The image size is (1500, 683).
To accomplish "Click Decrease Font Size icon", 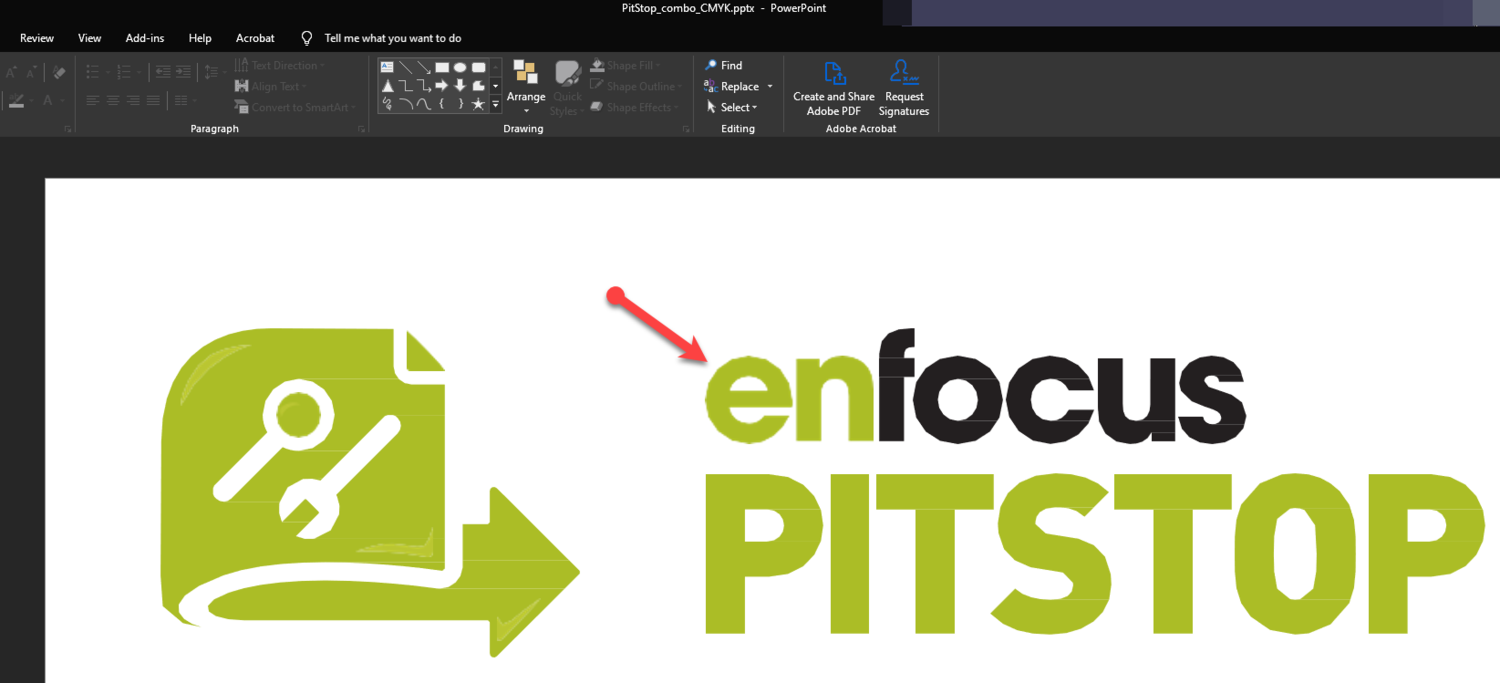I will [31, 72].
